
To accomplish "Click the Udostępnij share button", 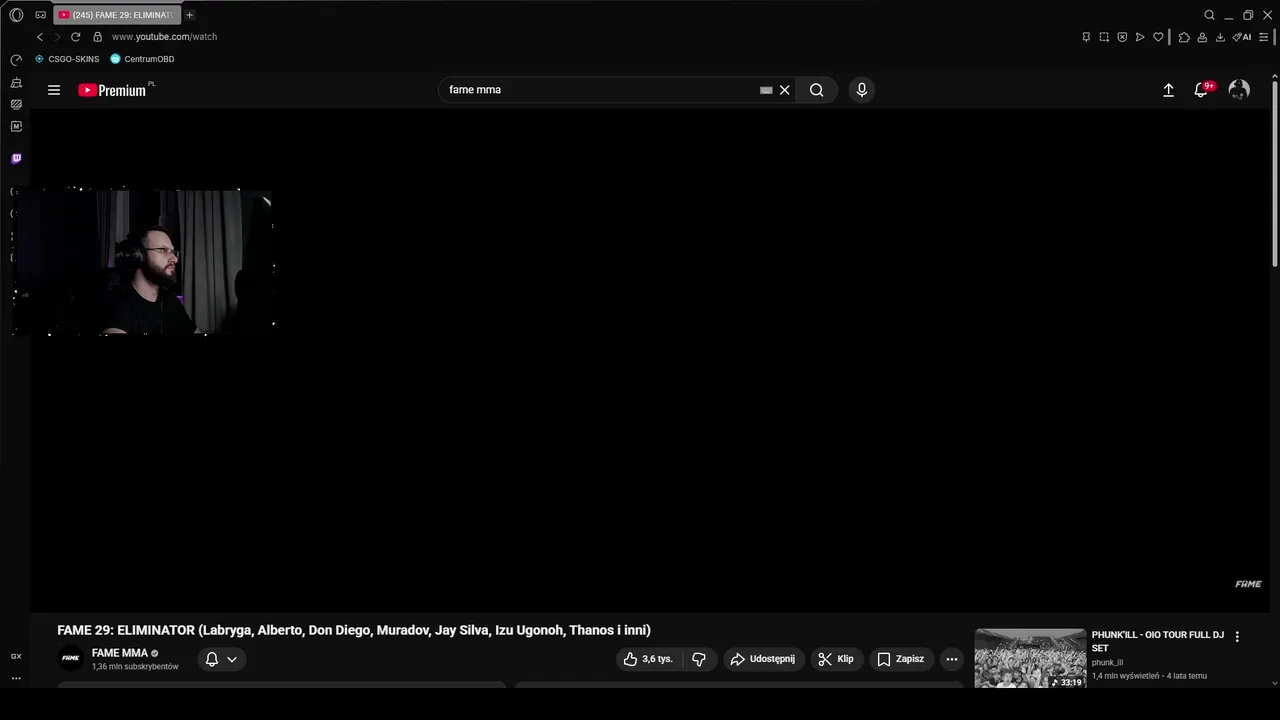I will (763, 659).
